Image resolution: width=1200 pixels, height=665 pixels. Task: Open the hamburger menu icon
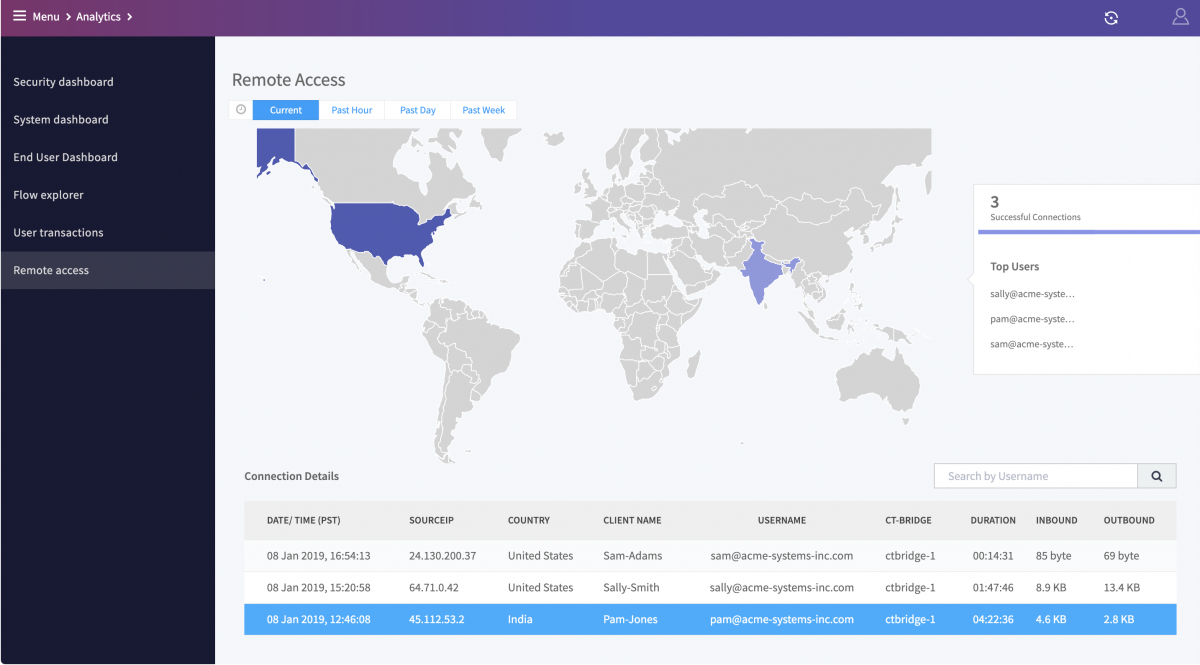tap(19, 16)
